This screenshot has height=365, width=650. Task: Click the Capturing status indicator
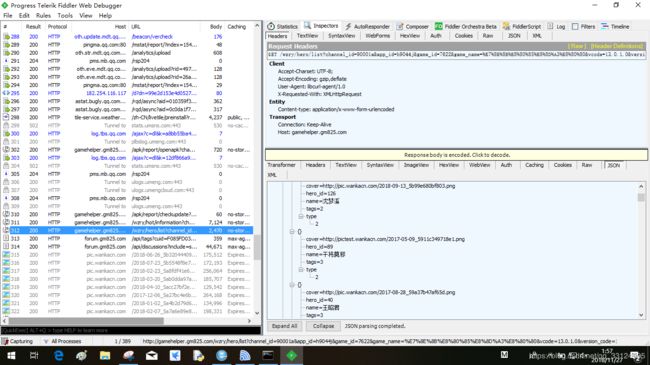tap(17, 341)
